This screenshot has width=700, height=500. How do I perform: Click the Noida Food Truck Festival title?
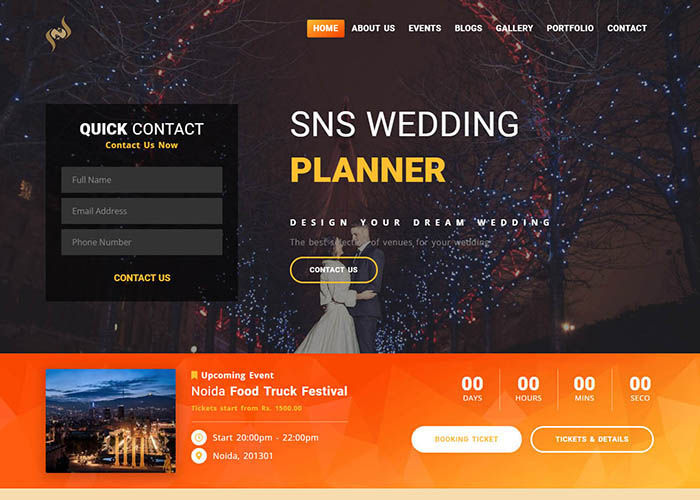click(x=269, y=391)
